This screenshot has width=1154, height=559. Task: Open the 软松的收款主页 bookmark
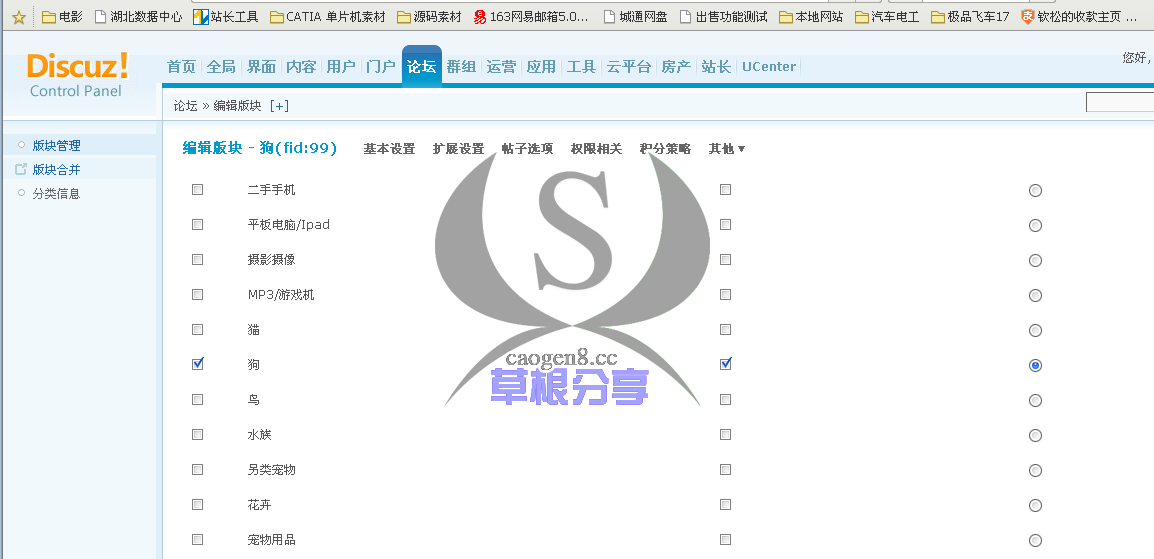pos(1079,17)
